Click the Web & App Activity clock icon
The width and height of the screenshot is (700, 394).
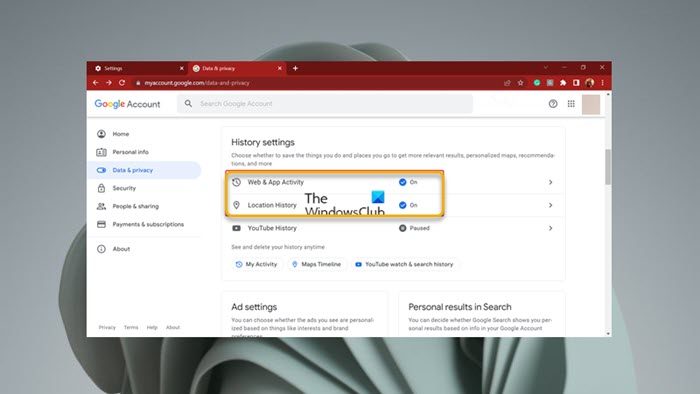[x=237, y=182]
